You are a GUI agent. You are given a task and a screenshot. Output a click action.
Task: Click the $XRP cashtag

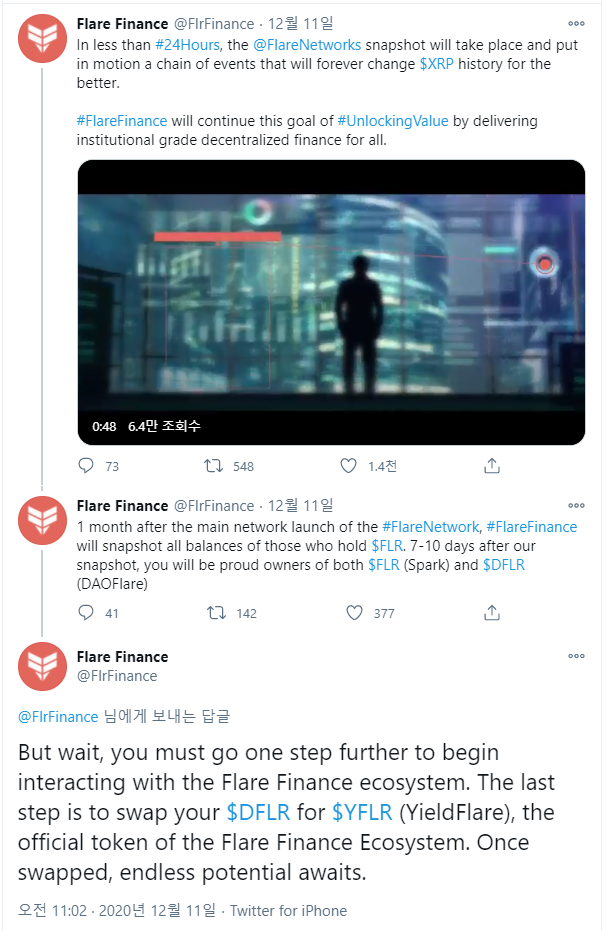(x=437, y=64)
